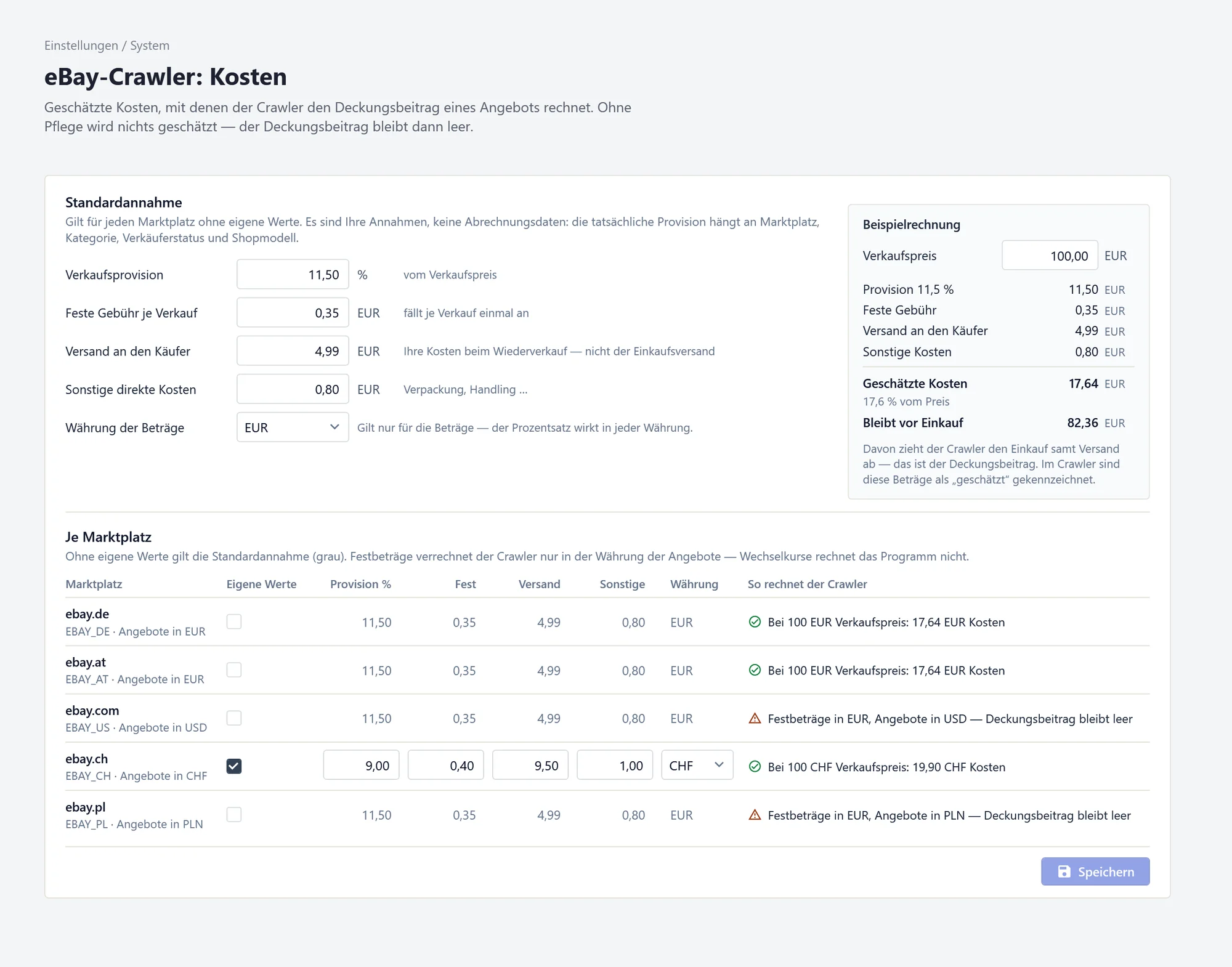Screen dimensions: 1232x967
Task: Enable own values for ebay.at
Action: point(234,670)
